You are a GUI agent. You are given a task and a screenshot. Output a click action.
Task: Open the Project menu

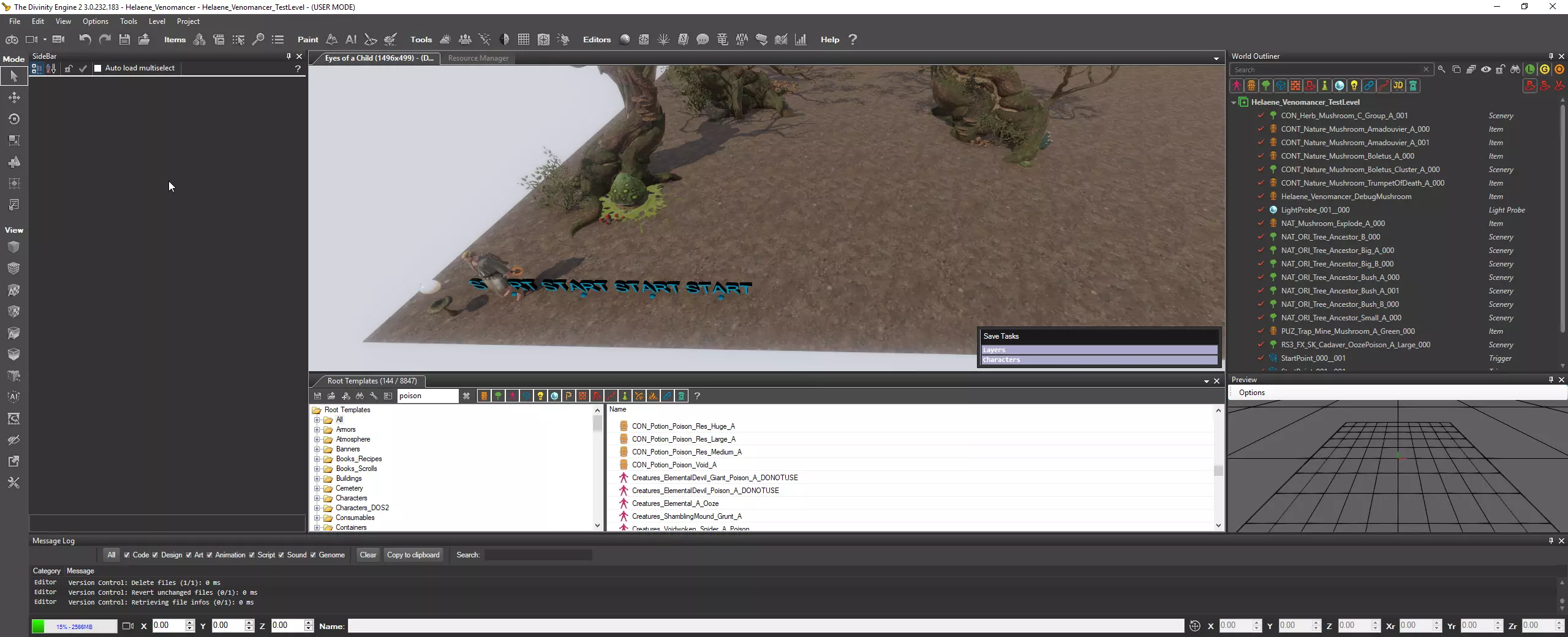pyautogui.click(x=188, y=21)
